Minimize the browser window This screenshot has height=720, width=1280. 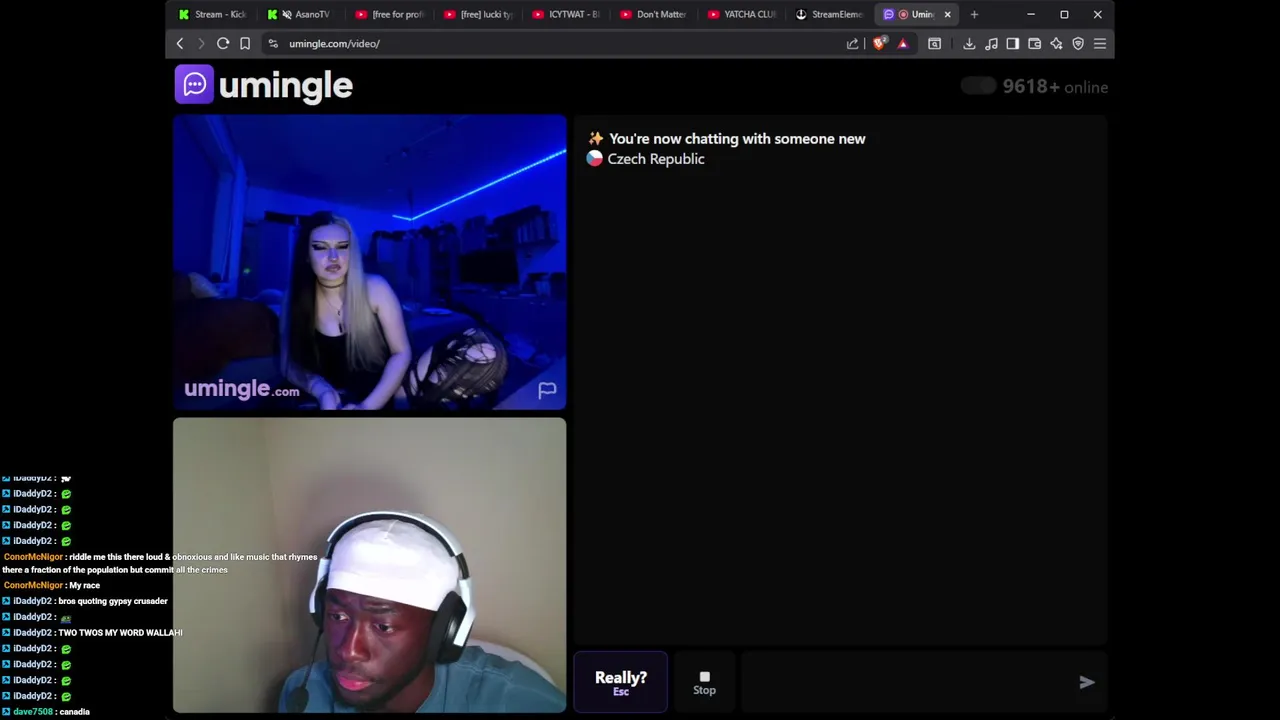click(x=1031, y=14)
